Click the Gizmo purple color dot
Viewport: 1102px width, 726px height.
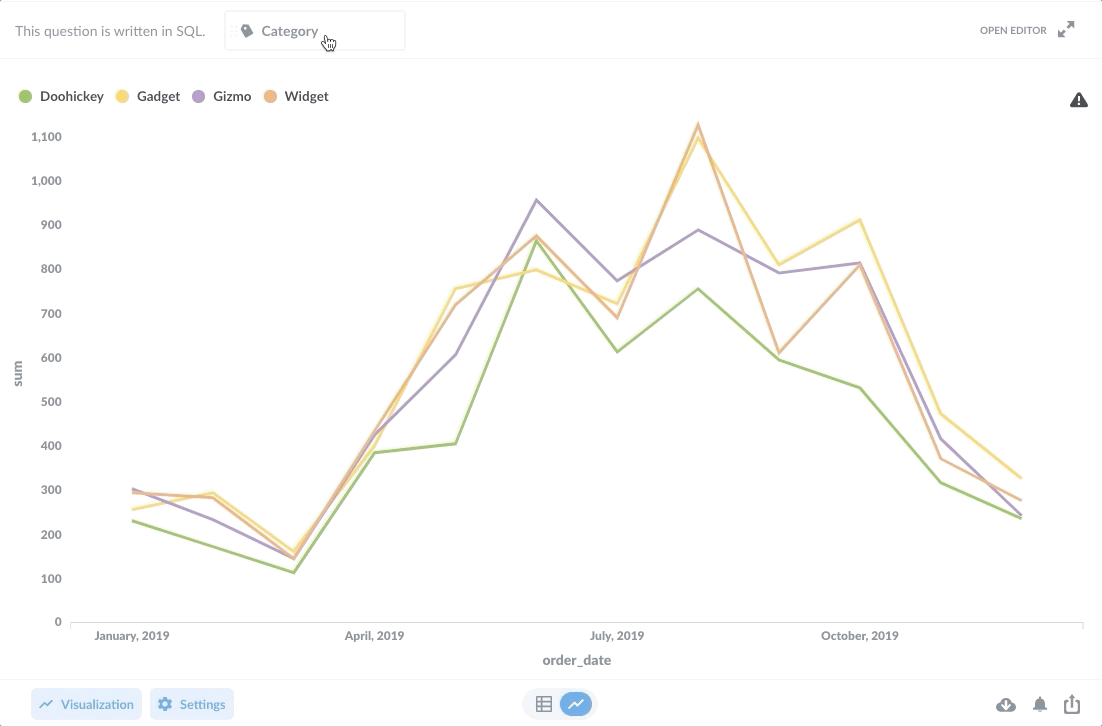(198, 97)
